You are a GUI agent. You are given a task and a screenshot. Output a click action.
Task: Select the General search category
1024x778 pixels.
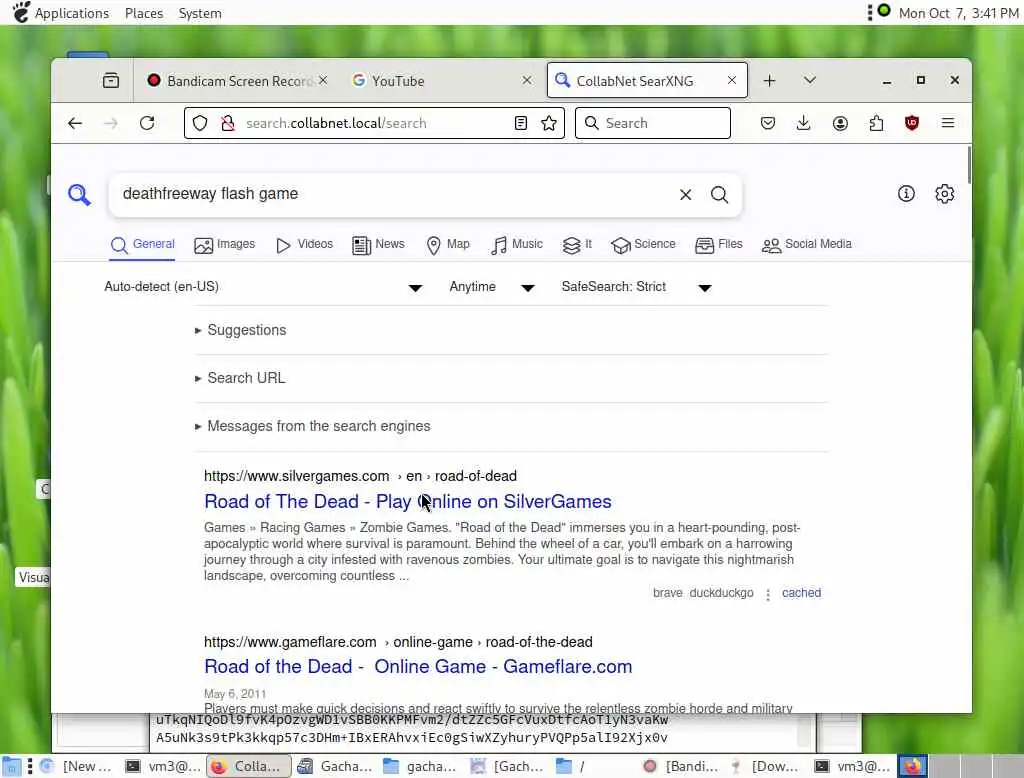pos(142,244)
